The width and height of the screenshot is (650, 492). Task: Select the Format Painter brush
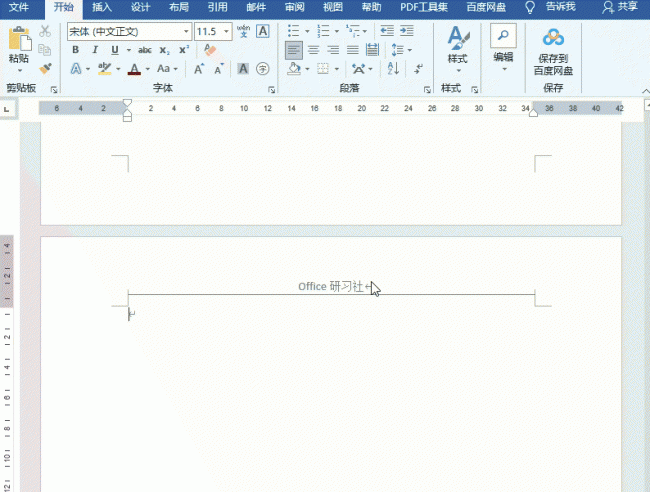coord(45,68)
